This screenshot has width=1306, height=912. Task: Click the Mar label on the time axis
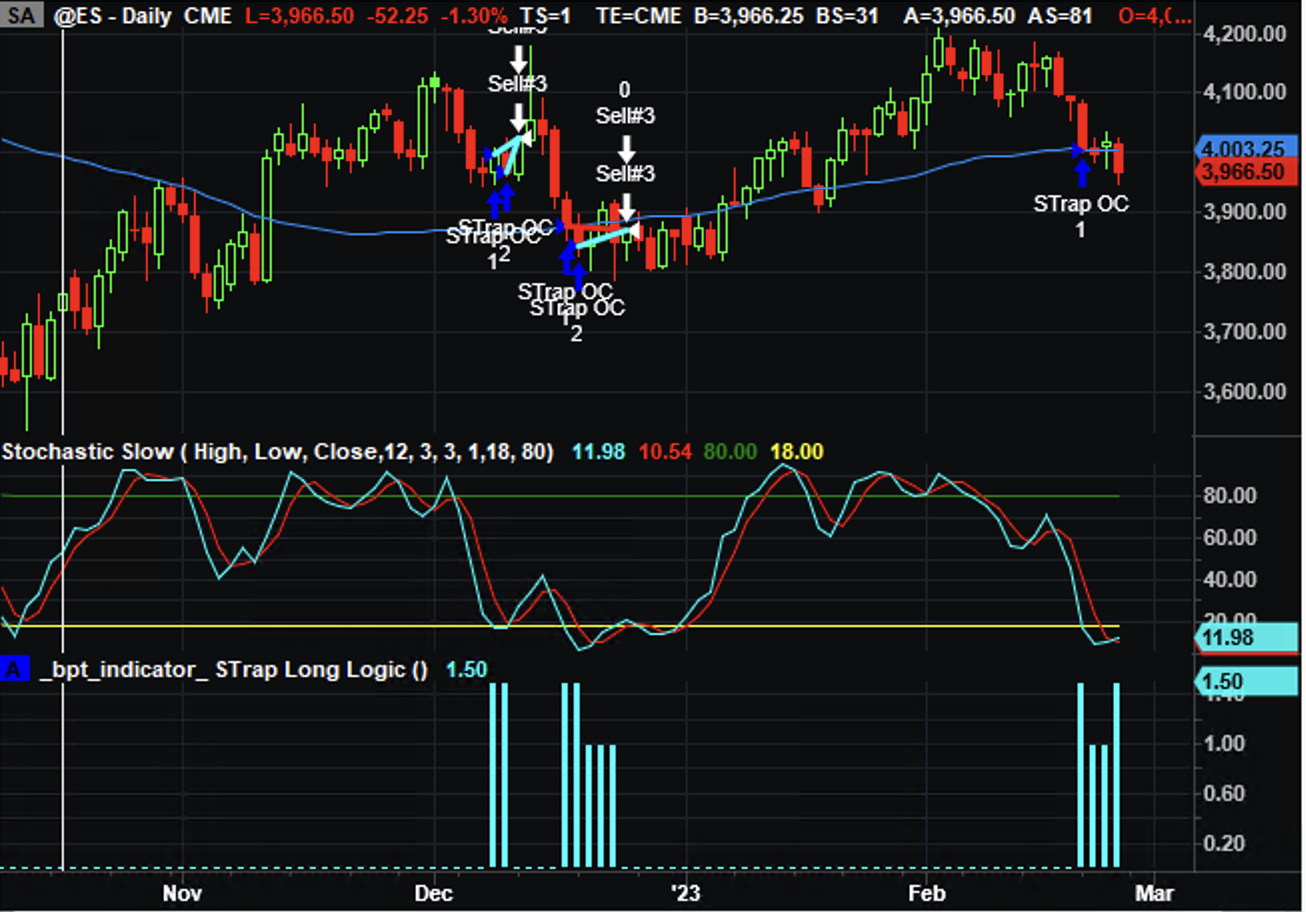pyautogui.click(x=1153, y=890)
